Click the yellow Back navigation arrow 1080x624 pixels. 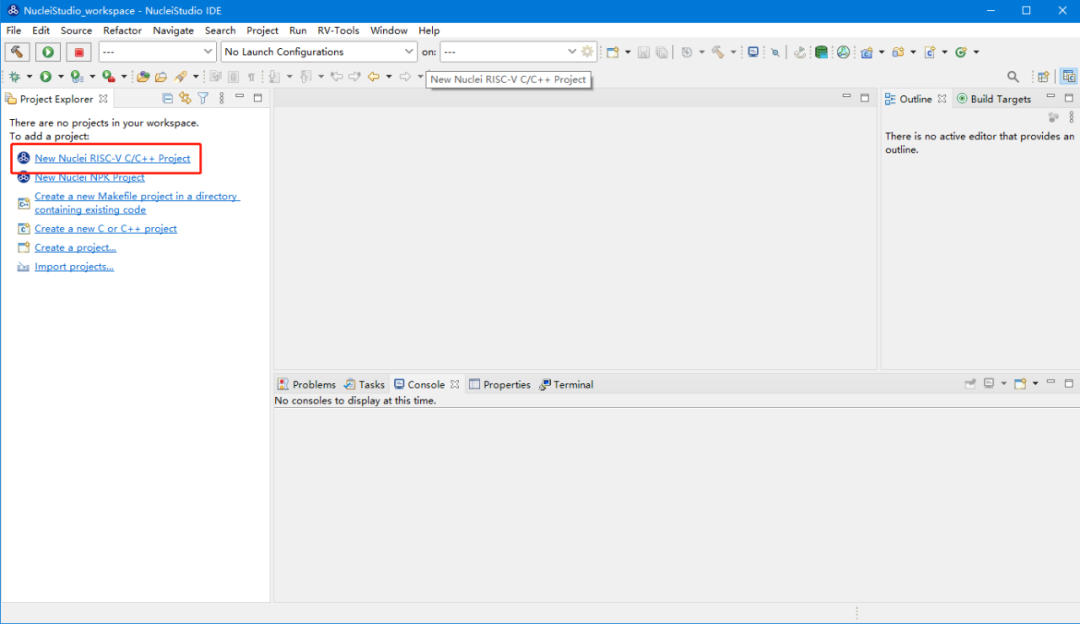[x=373, y=76]
